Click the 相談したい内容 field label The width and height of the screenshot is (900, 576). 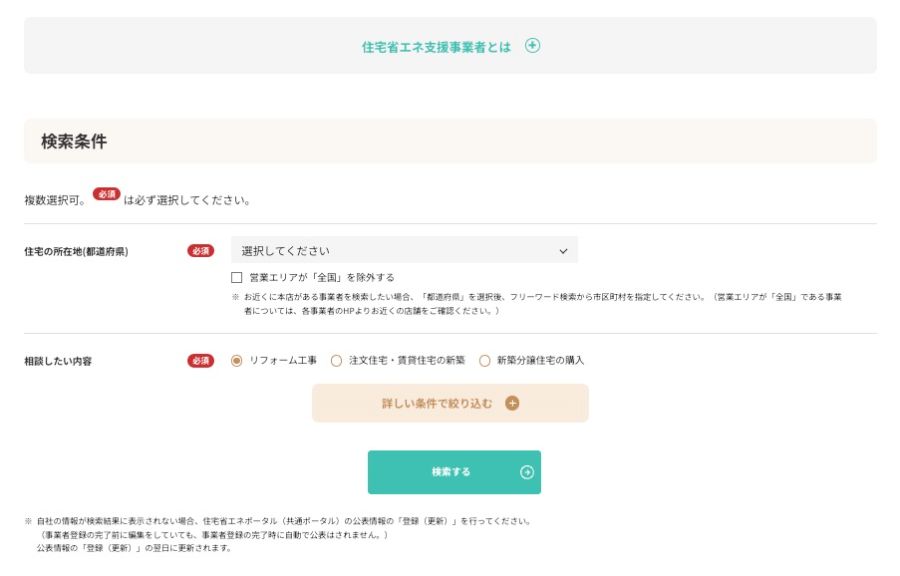click(x=58, y=361)
